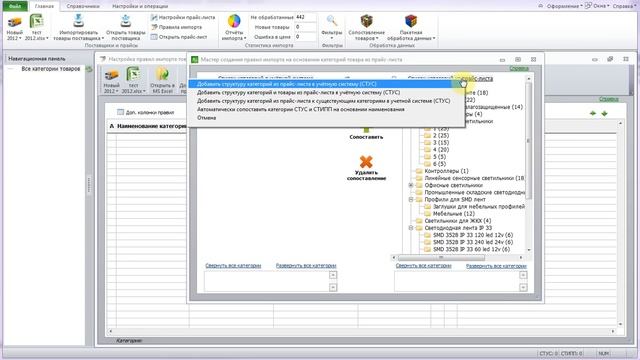Open Сопоставление товаров dropdown arrow

(378, 38)
